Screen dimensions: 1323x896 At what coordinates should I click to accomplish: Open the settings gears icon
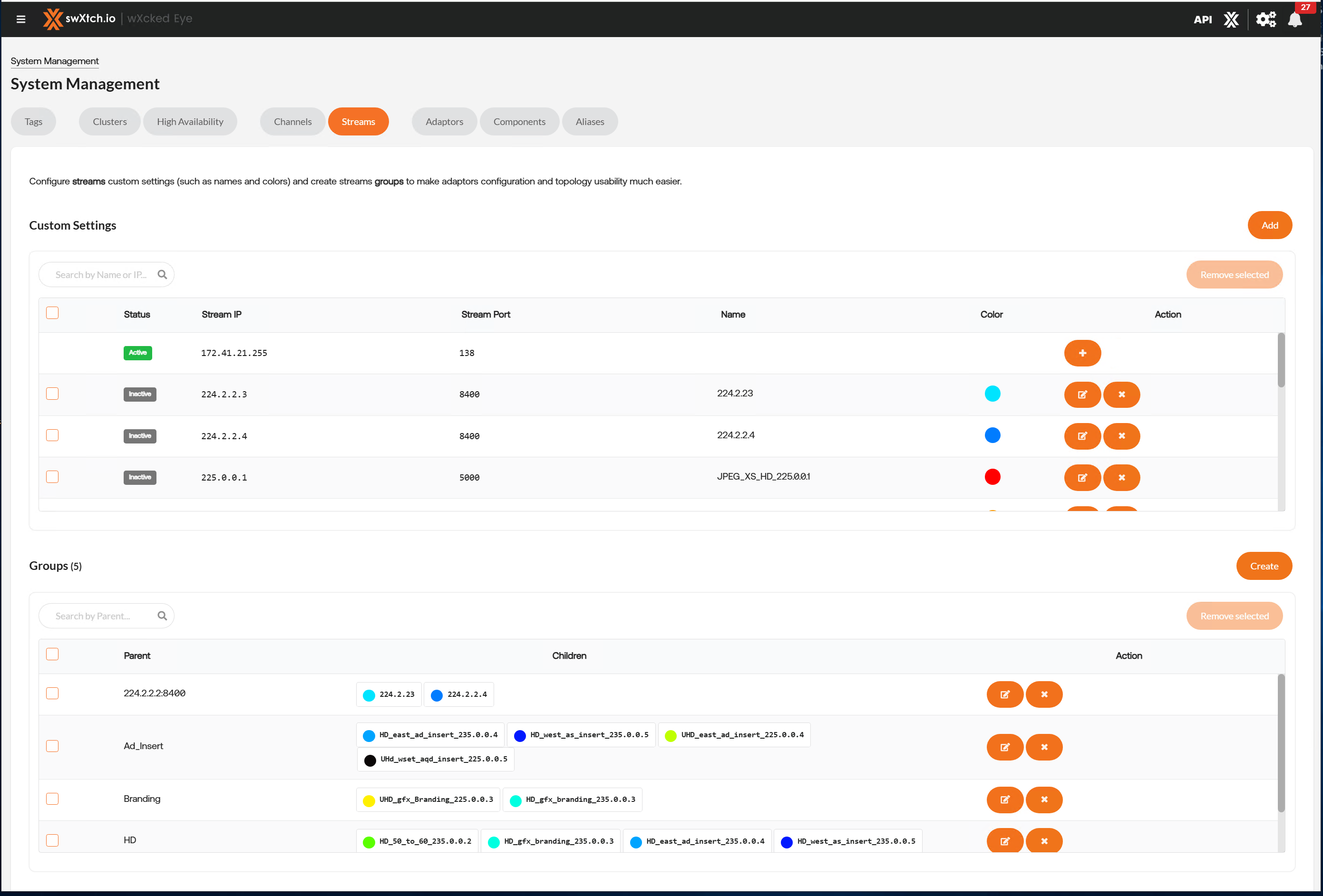[1265, 19]
